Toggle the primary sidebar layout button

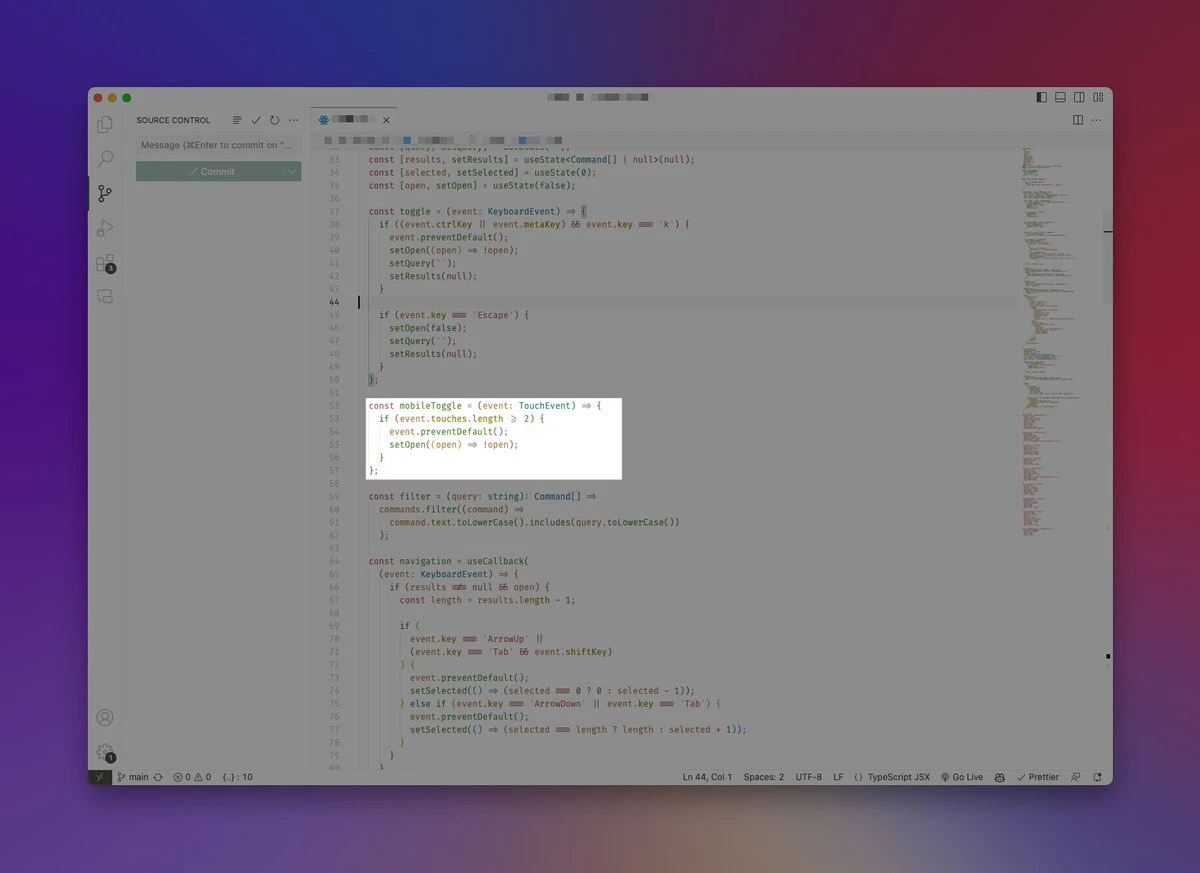1041,97
